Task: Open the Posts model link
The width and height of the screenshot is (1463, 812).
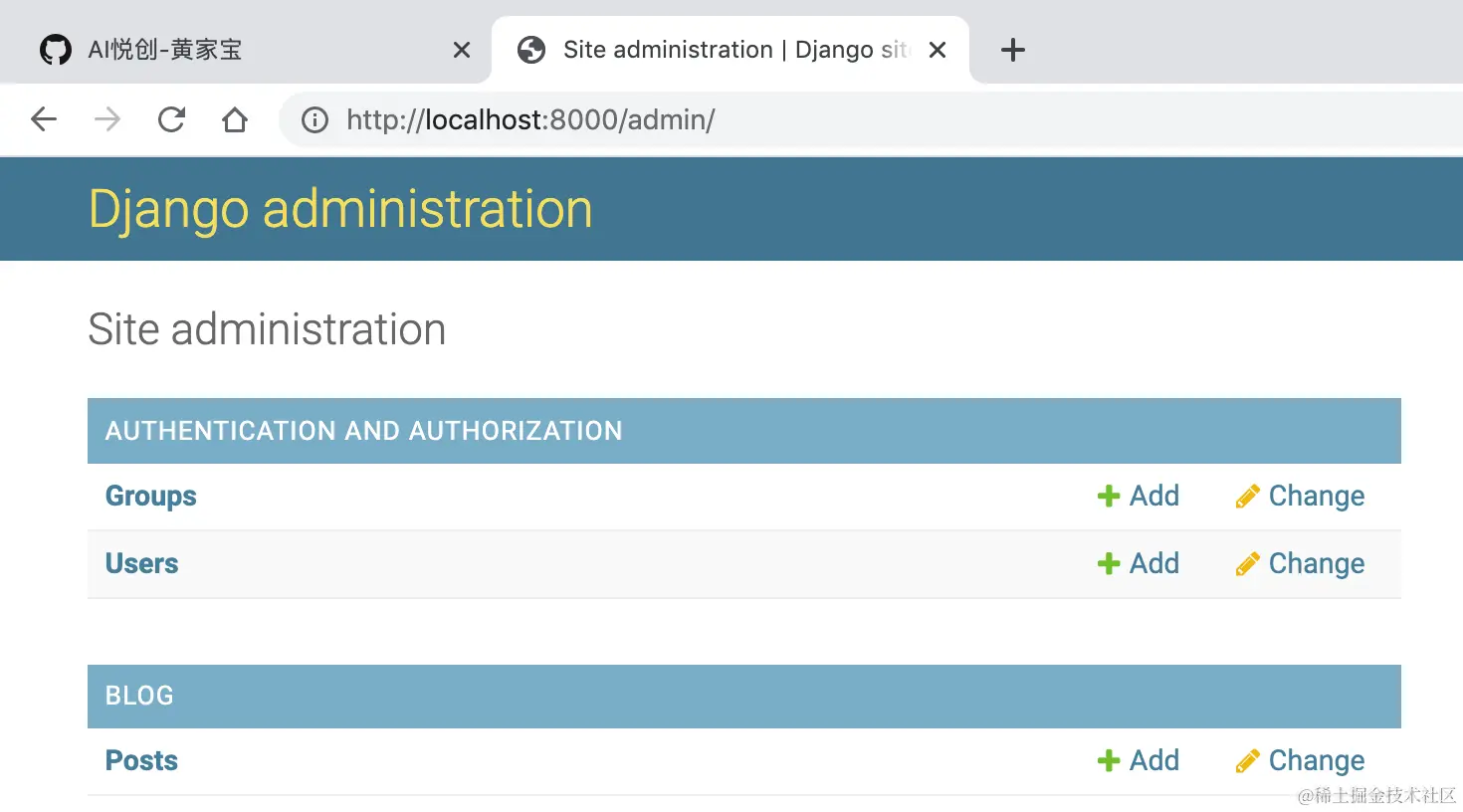Action: pyautogui.click(x=141, y=760)
